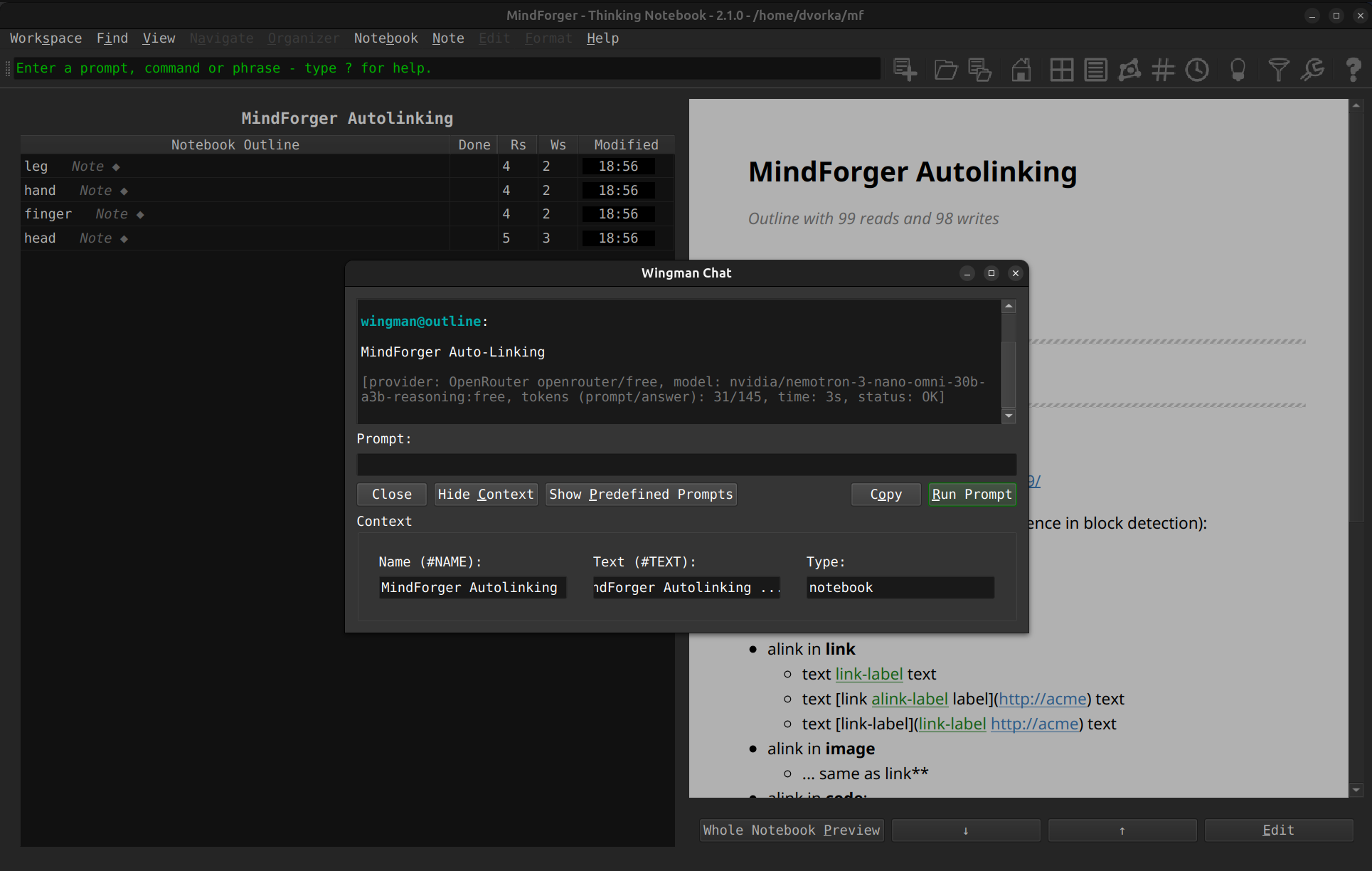The width and height of the screenshot is (1372, 871).
Task: Open the alink-label autolink in preview
Action: point(910,699)
